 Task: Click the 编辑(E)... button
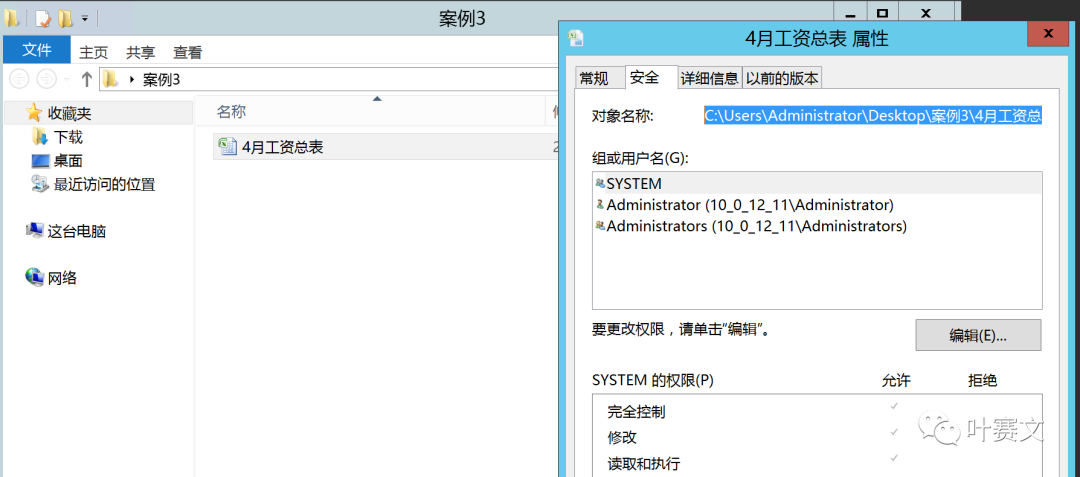point(978,336)
